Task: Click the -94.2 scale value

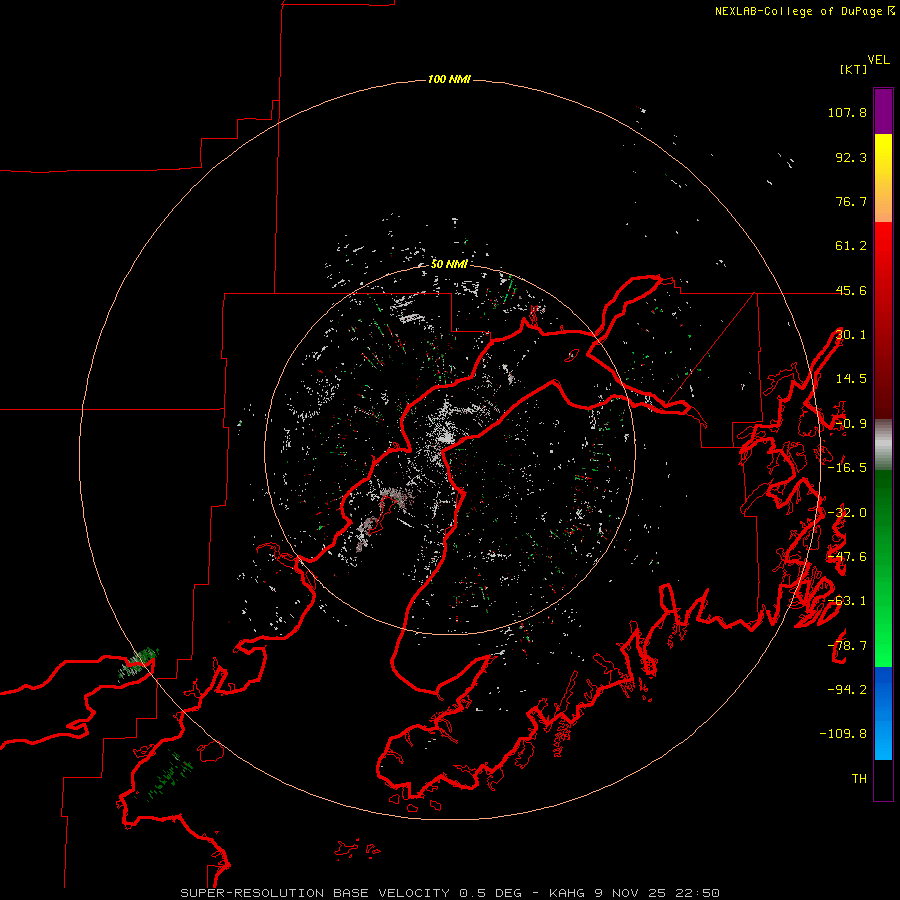Action: [847, 690]
